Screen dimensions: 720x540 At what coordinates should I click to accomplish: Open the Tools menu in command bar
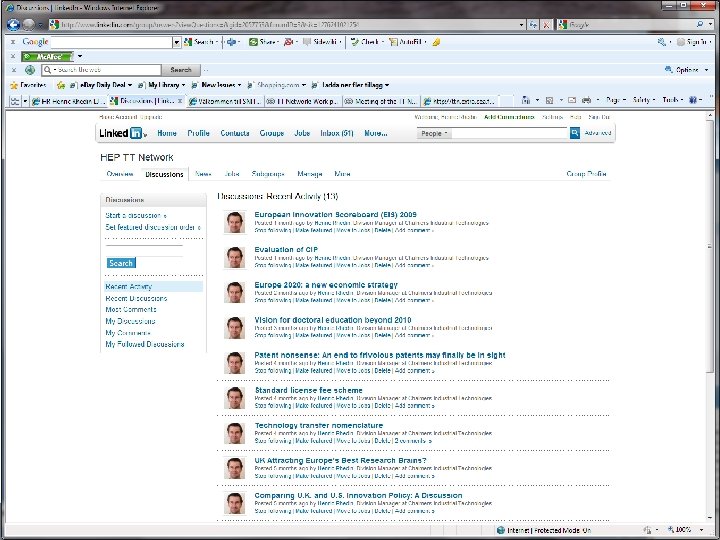(673, 100)
